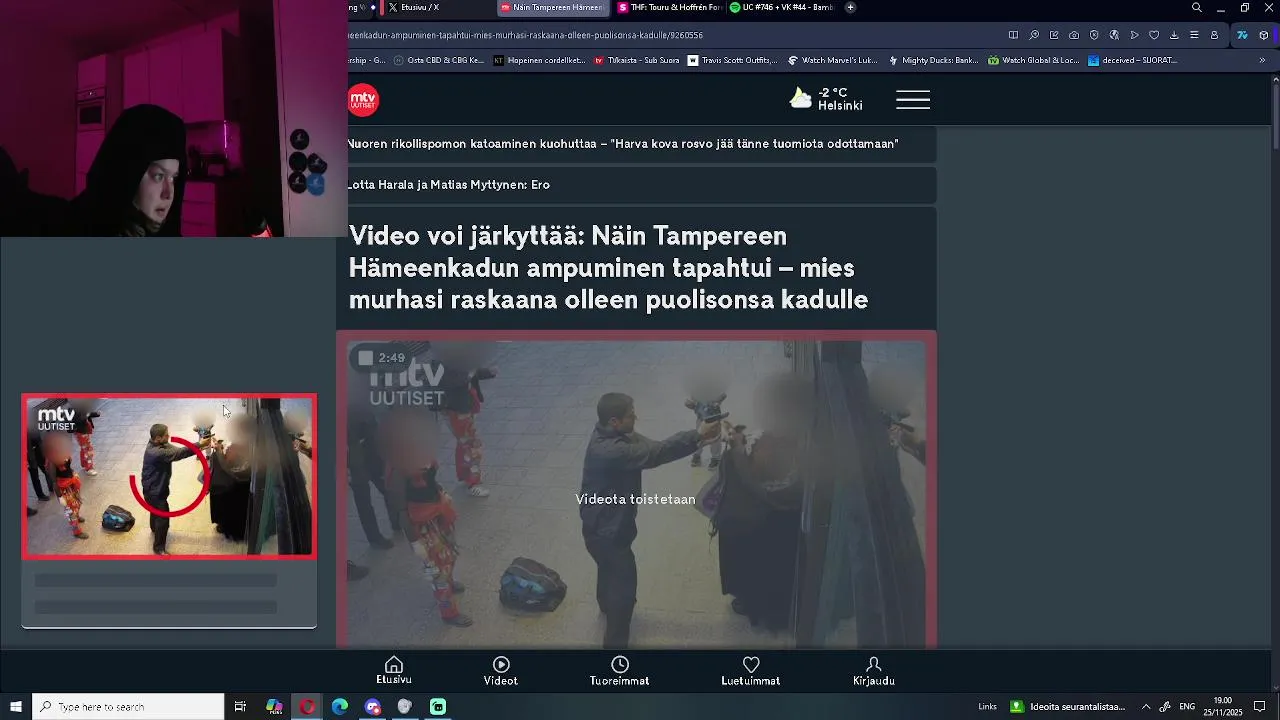
Task: Open the Windows notification center icon
Action: click(1260, 707)
